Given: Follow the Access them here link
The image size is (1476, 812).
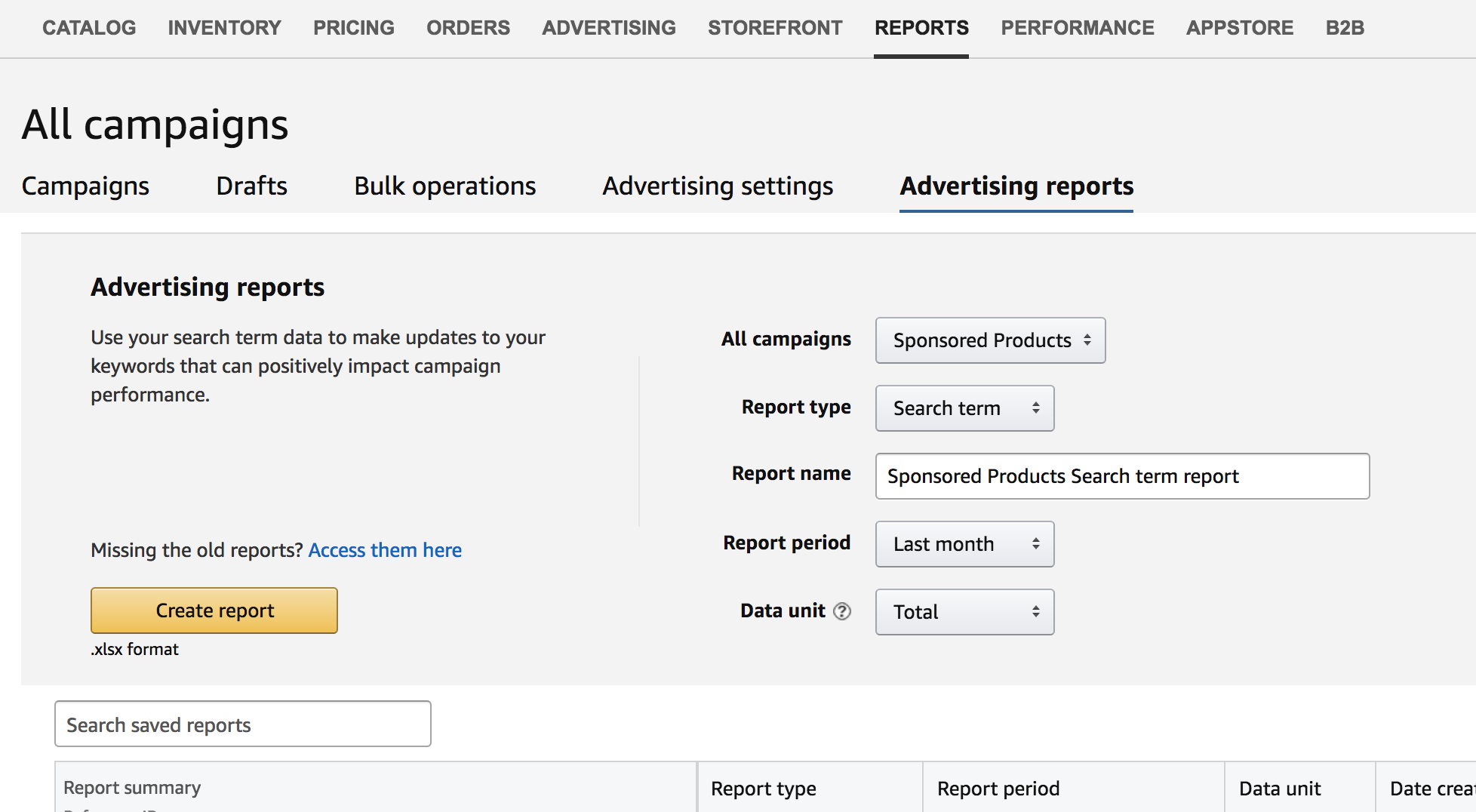Looking at the screenshot, I should pyautogui.click(x=385, y=550).
